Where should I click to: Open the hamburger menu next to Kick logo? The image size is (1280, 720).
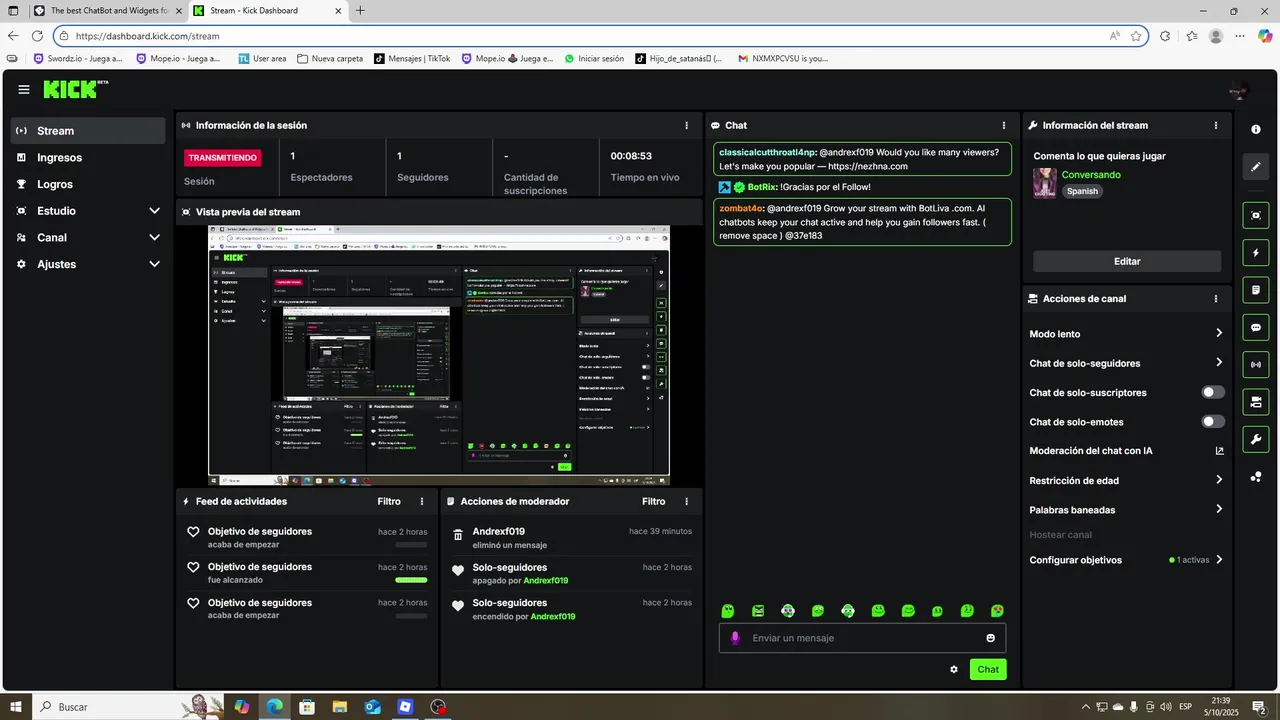[24, 90]
